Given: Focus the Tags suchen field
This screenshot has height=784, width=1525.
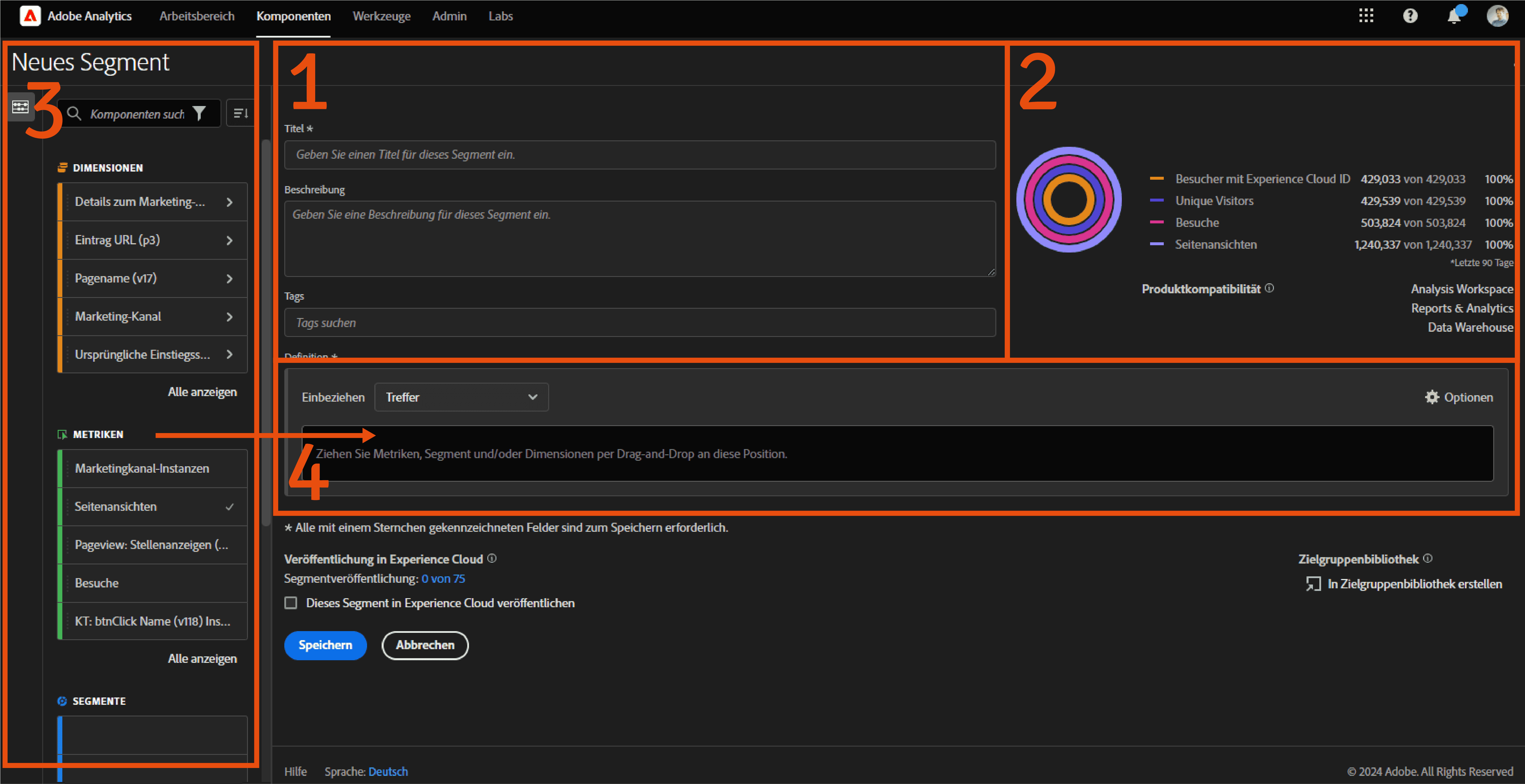Looking at the screenshot, I should 639,322.
